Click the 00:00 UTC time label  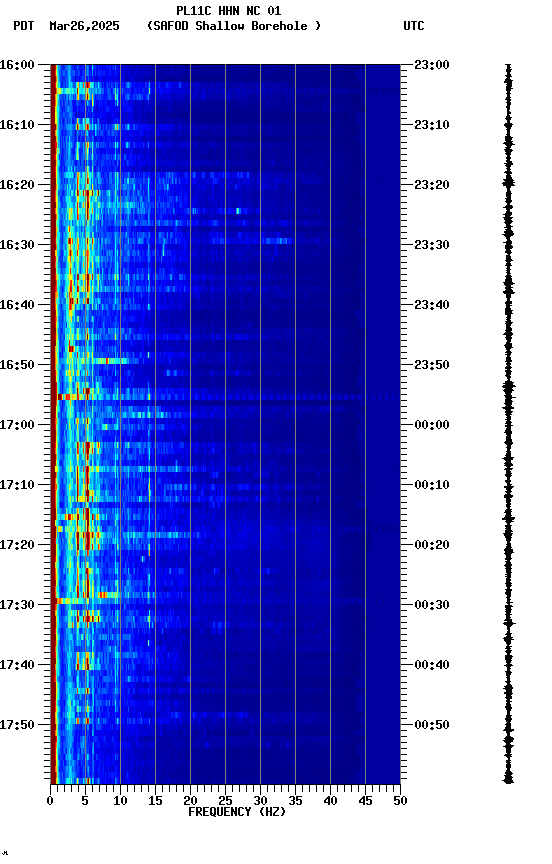(432, 425)
